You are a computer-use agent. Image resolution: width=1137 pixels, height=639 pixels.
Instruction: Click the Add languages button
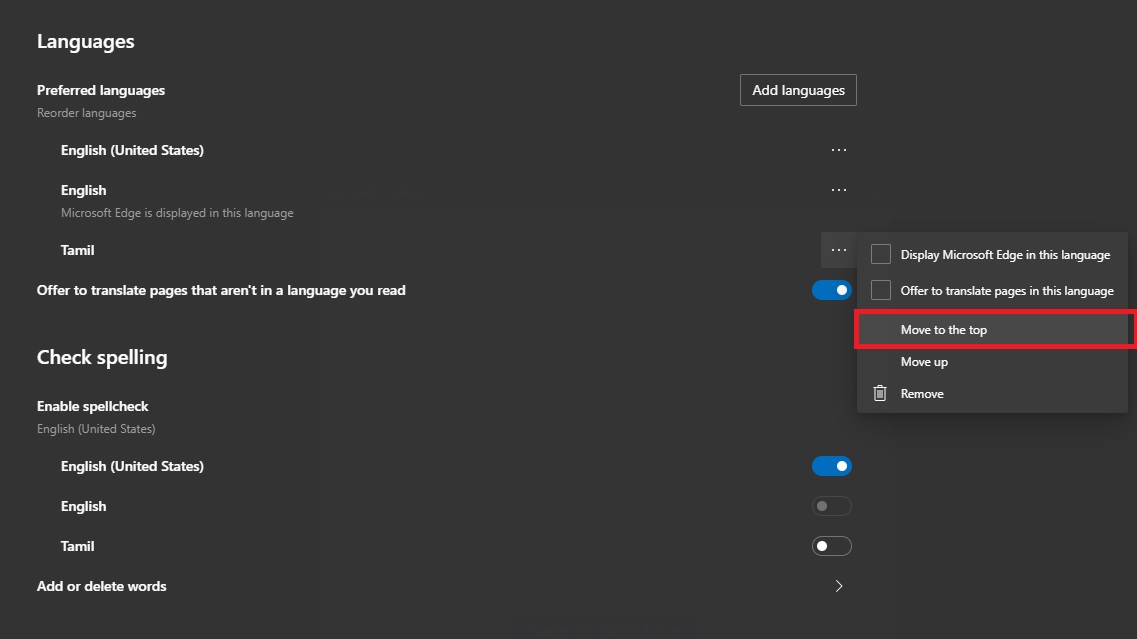pyautogui.click(x=797, y=90)
